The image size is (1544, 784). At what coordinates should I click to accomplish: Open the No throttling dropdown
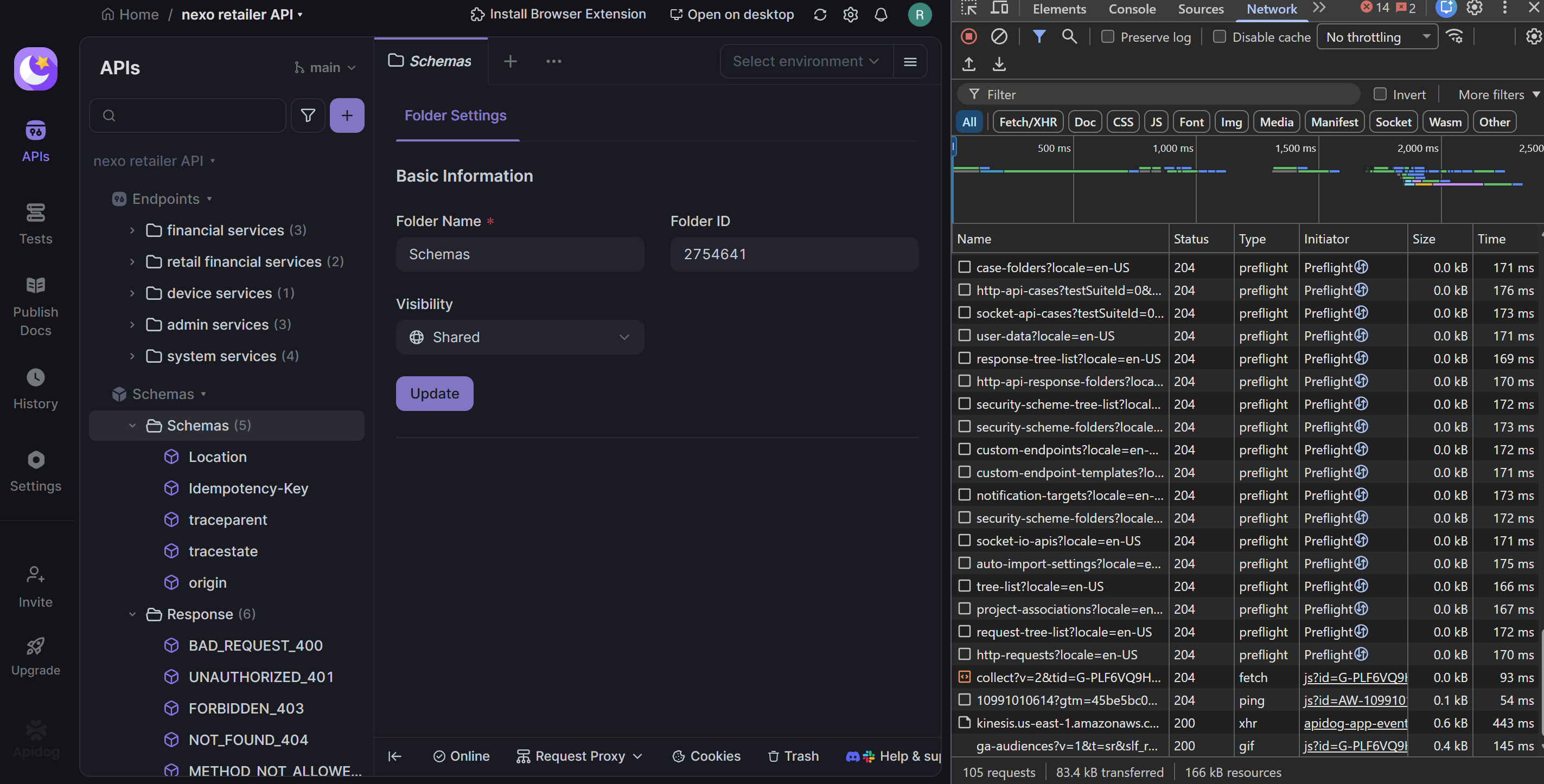1377,37
